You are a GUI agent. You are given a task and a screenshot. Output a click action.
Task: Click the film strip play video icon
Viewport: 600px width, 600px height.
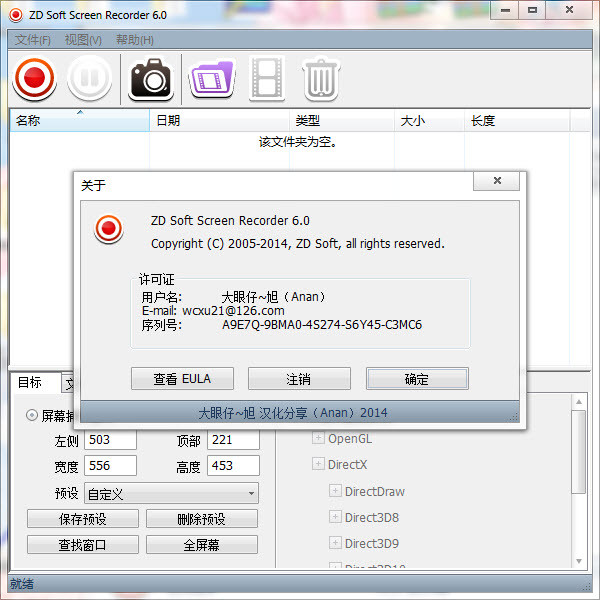tap(267, 78)
